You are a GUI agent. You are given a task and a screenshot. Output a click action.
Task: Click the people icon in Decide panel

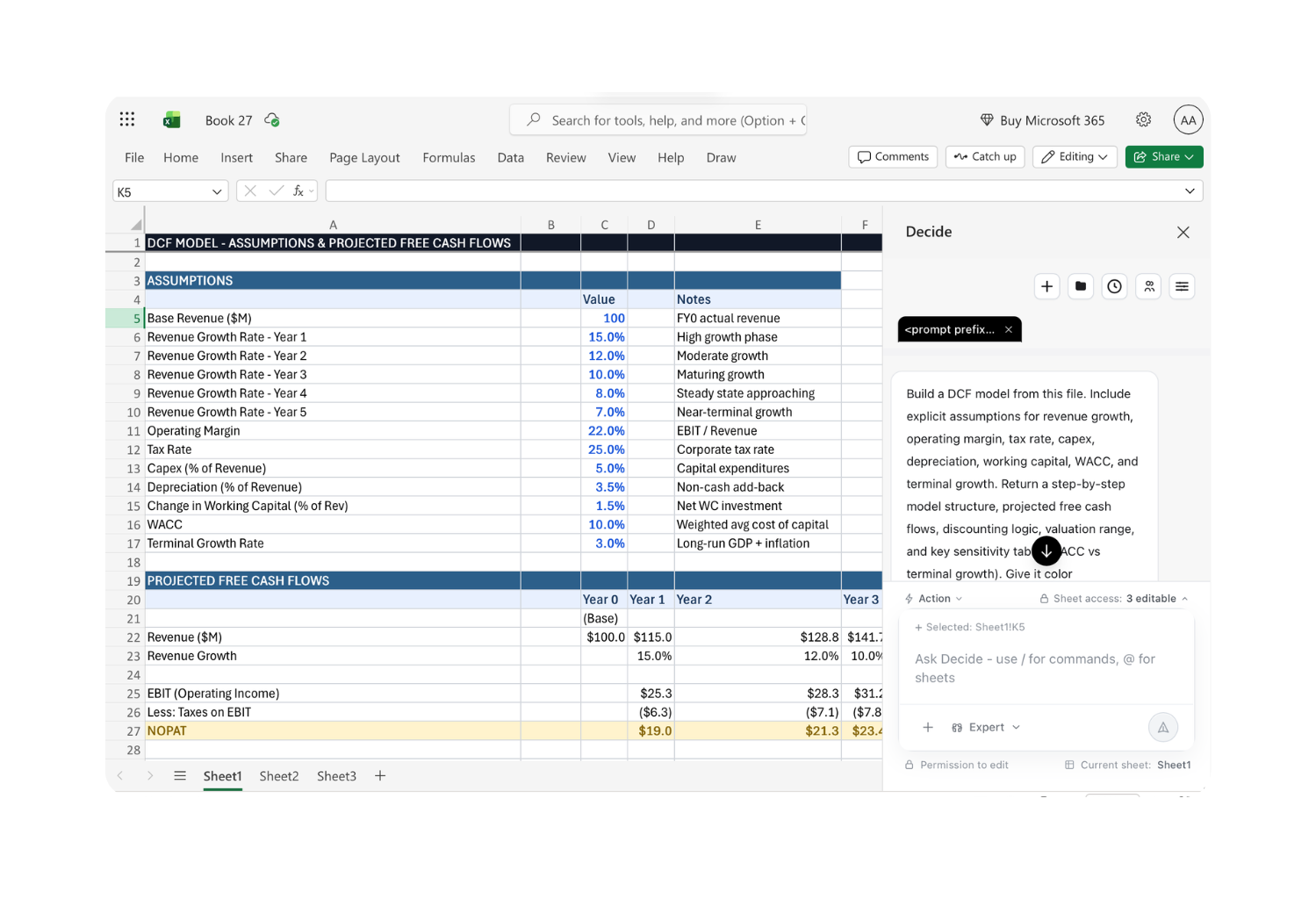click(1148, 286)
